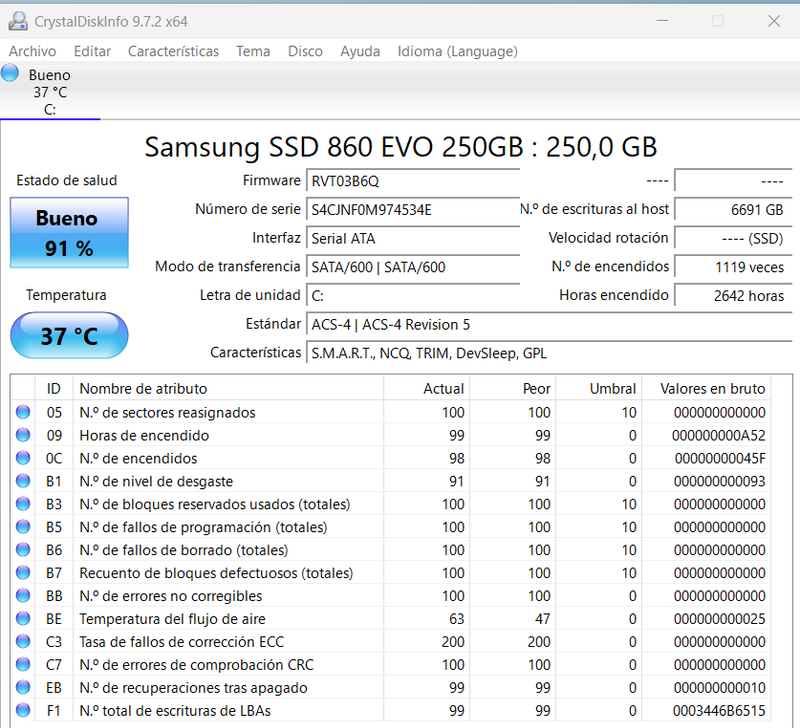Click raw value 00000000045F
Image resolution: width=800 pixels, height=728 pixels.
click(x=720, y=458)
